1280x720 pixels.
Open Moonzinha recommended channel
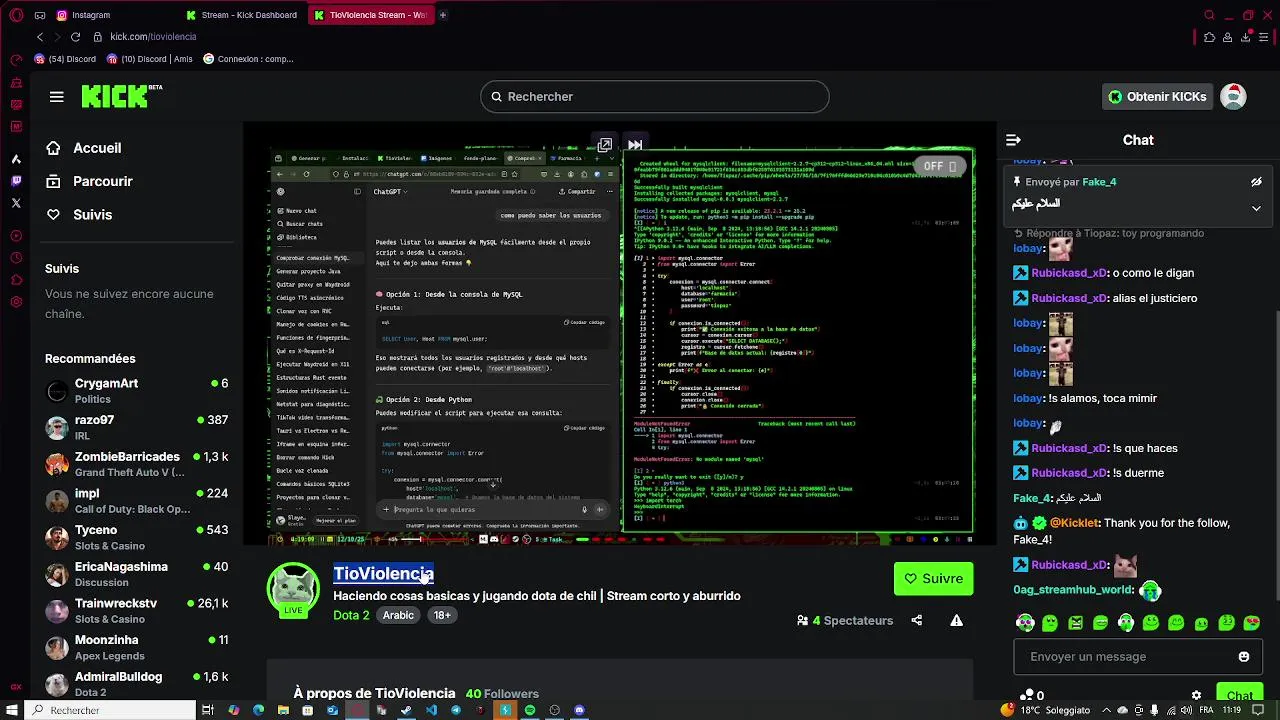click(137, 647)
